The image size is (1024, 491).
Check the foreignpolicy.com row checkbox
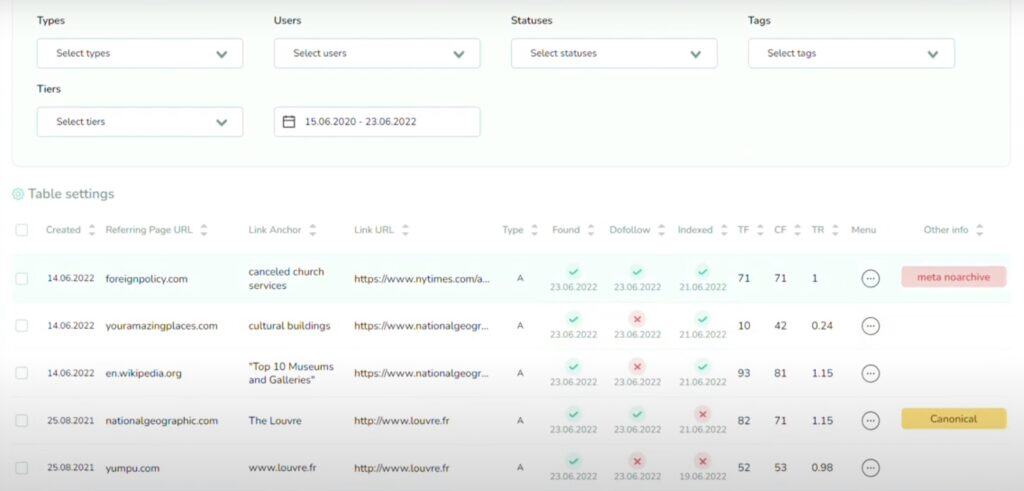[x=22, y=279]
